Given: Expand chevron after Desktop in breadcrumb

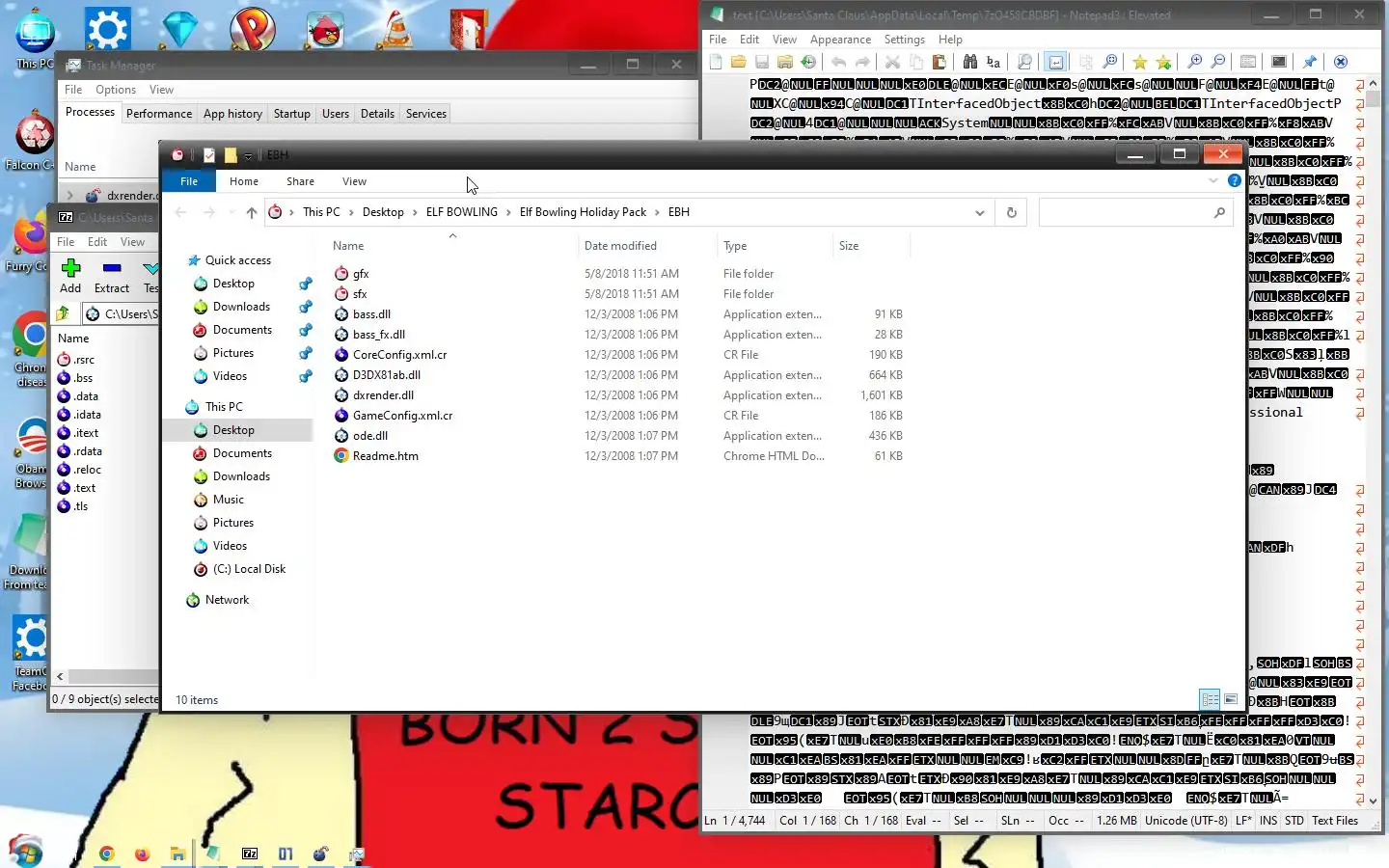Looking at the screenshot, I should click(x=415, y=212).
